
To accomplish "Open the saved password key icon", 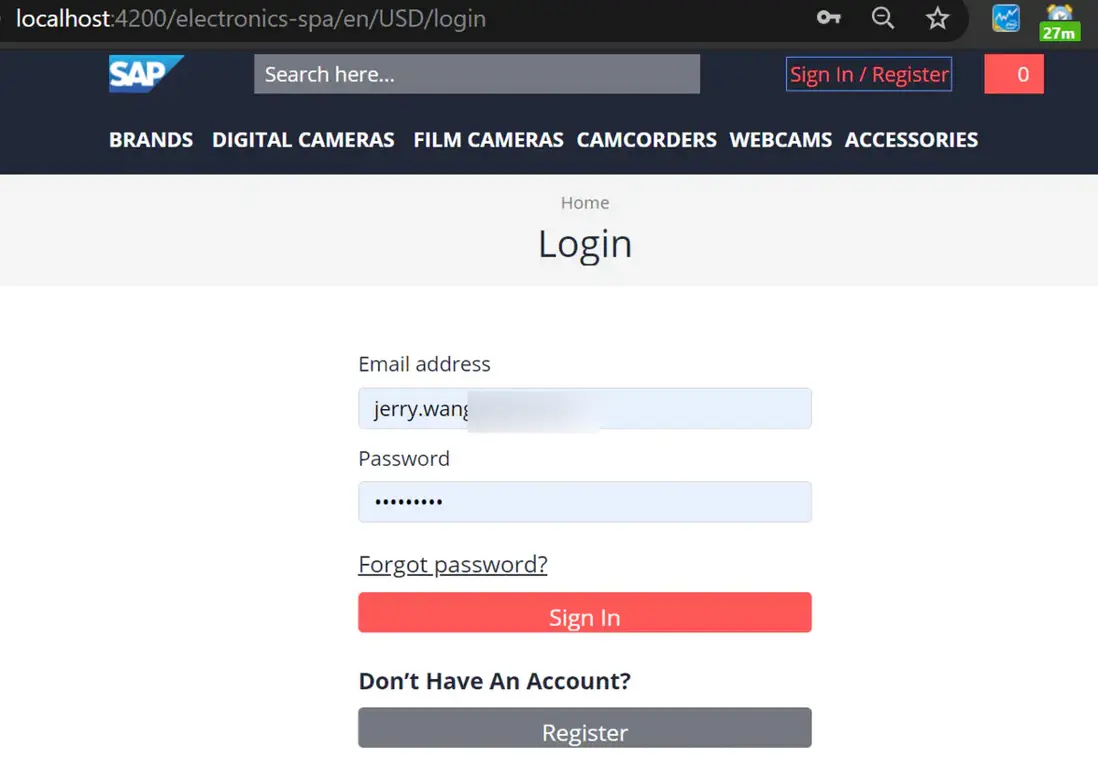I will (x=828, y=18).
